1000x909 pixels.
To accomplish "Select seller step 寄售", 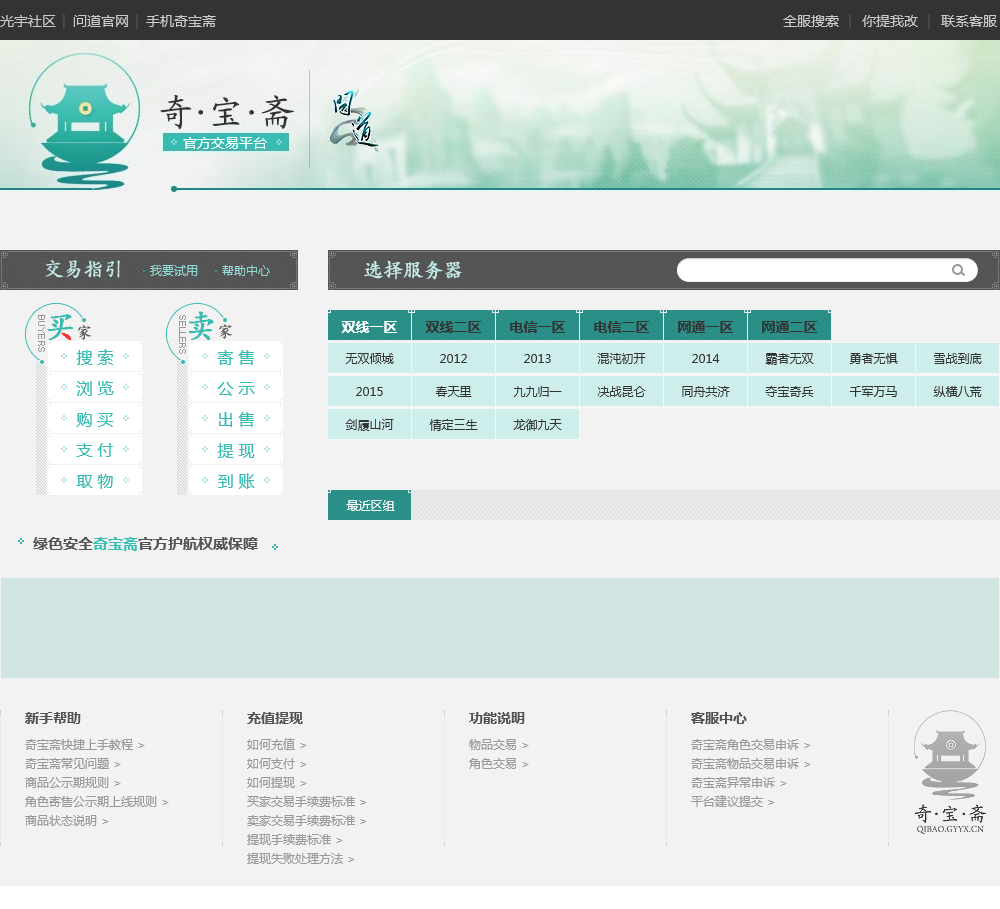I will click(236, 357).
